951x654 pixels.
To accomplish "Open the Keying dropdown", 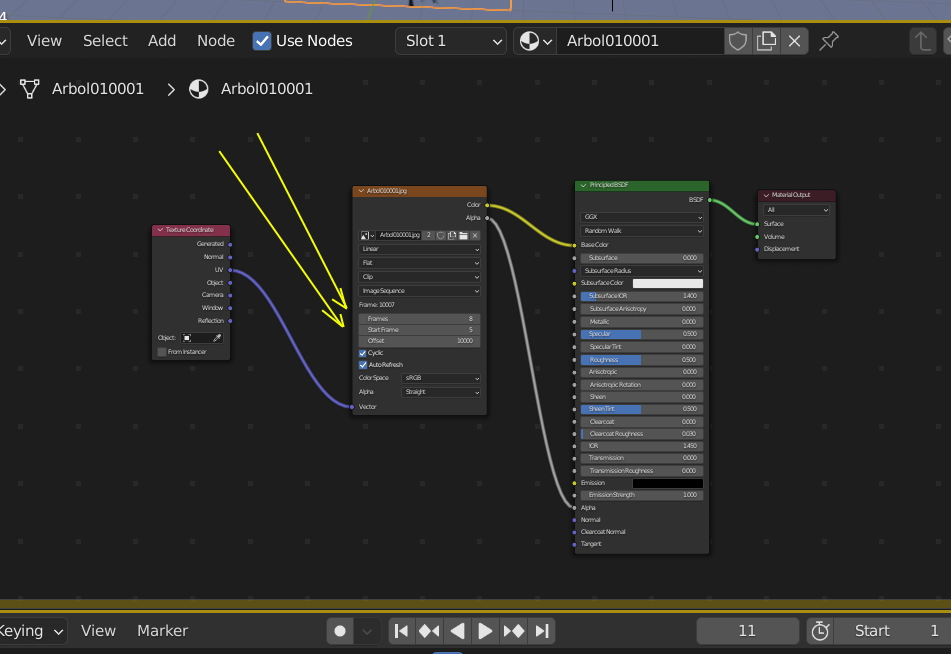I will (x=31, y=631).
